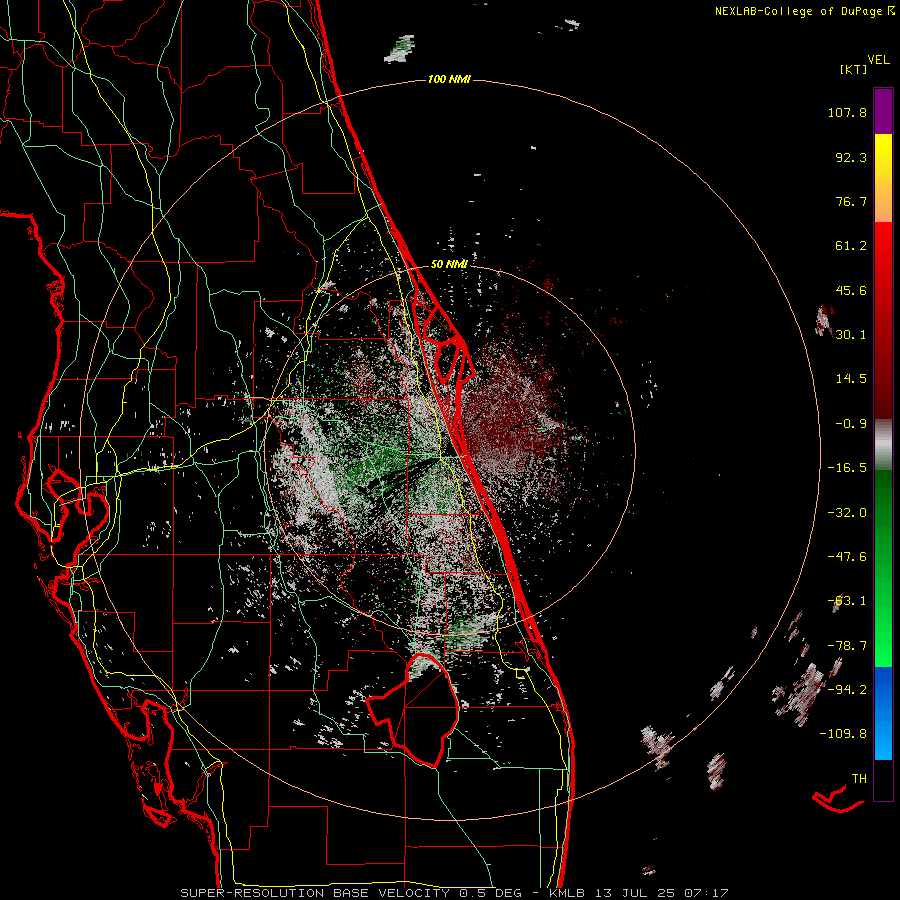Click the 107.8 value on the velocity scale
This screenshot has width=900, height=900.
[x=847, y=112]
